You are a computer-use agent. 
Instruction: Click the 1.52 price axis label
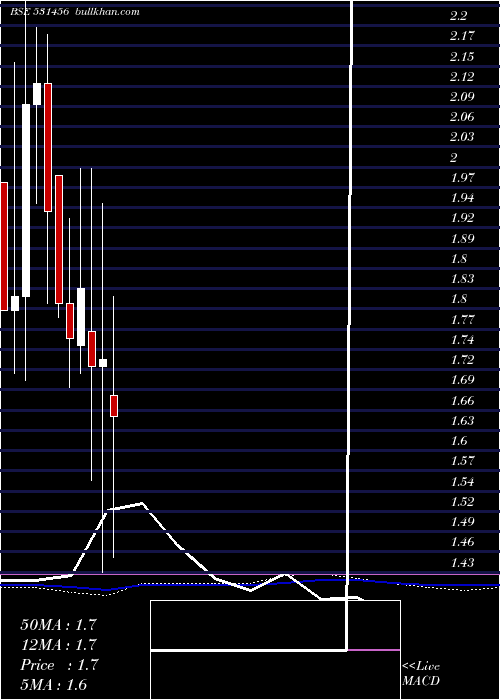pos(462,502)
